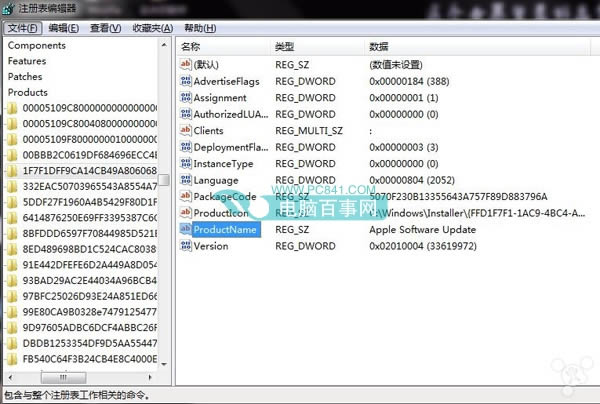The image size is (600, 404).
Task: Open the 文件(F) menu
Action: coord(23,28)
